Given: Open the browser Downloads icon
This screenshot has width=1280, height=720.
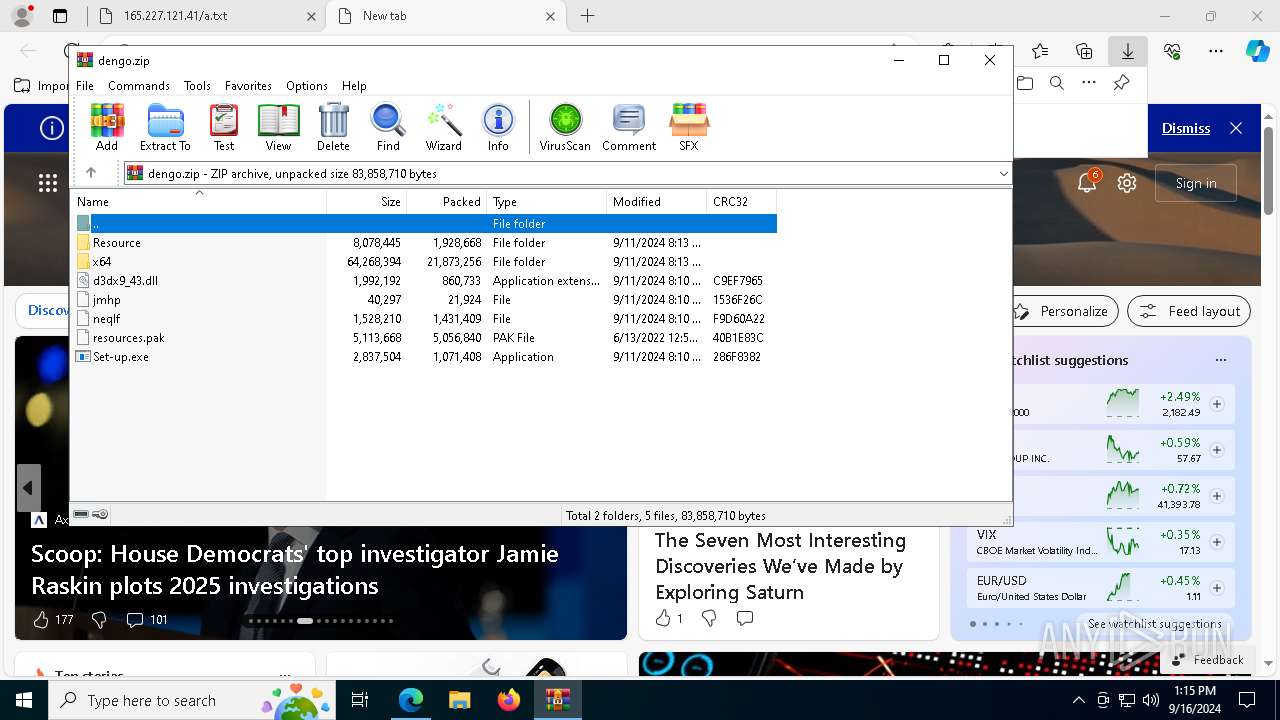Looking at the screenshot, I should pyautogui.click(x=1128, y=51).
